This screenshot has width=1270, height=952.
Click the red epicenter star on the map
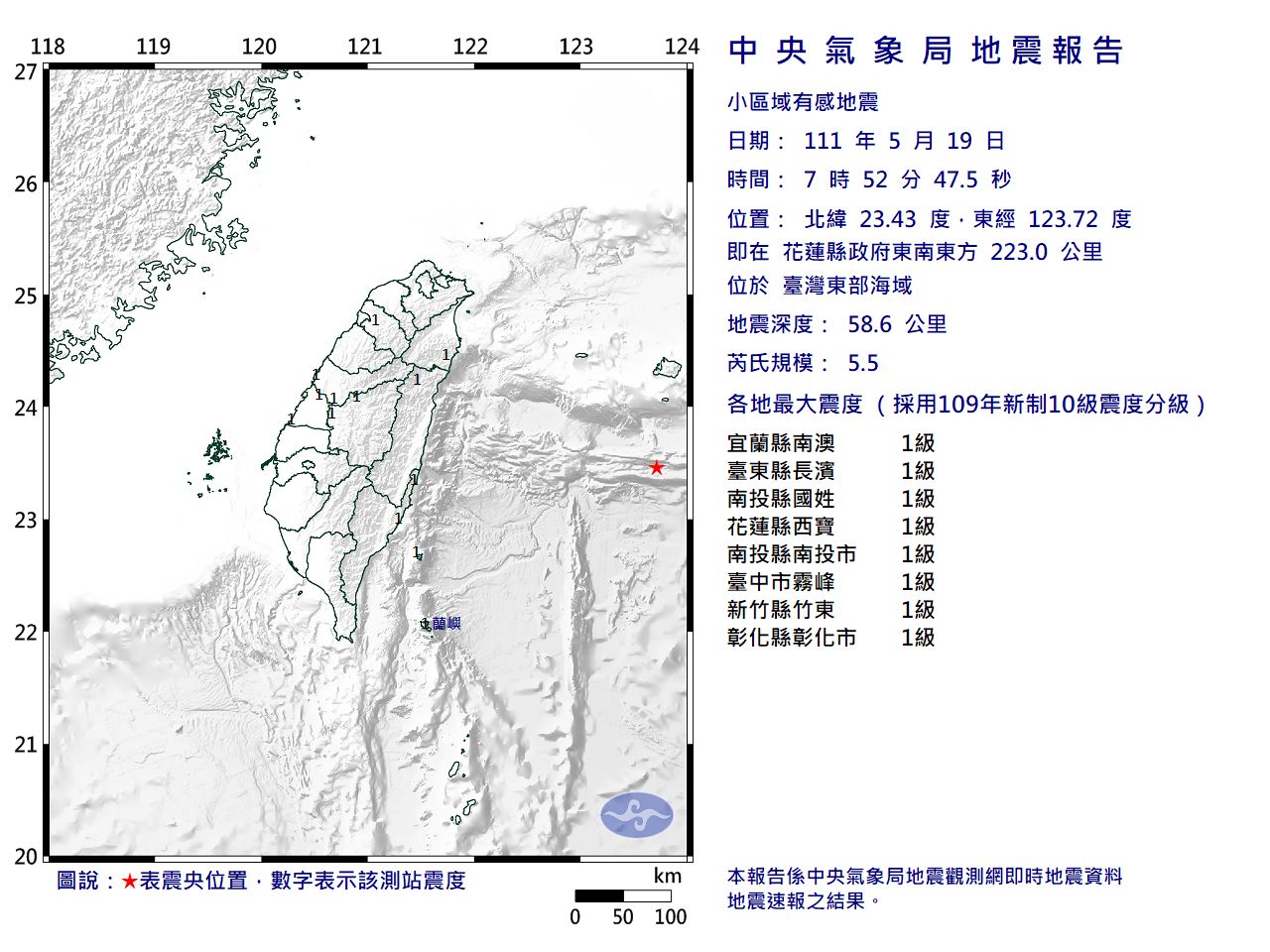point(656,468)
